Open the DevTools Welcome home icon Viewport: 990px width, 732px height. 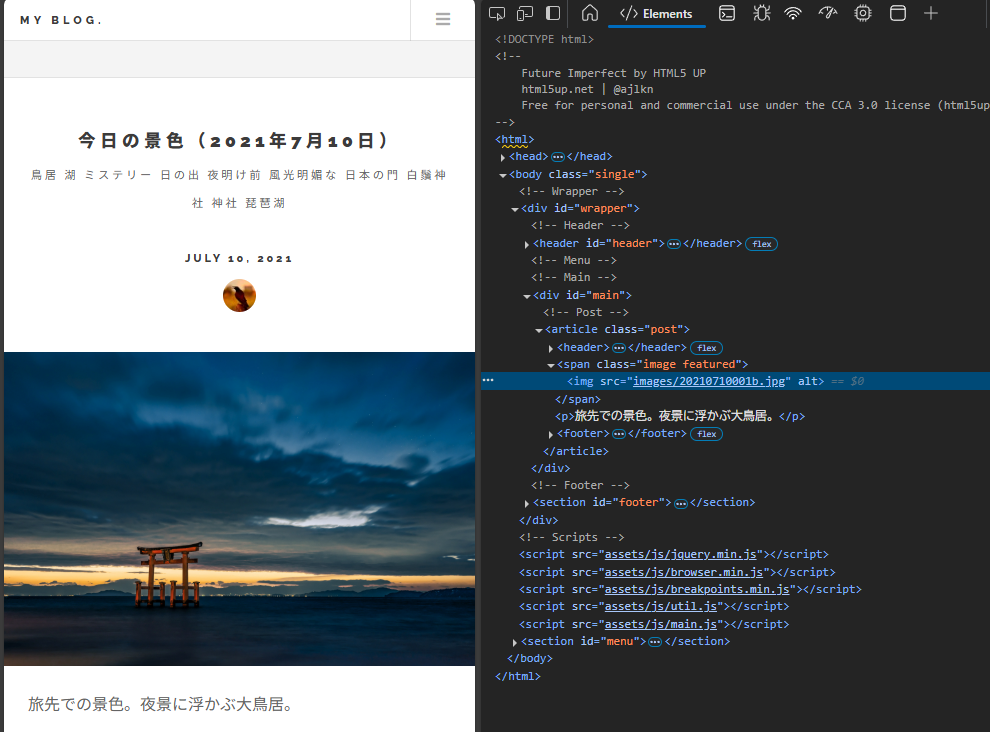pos(590,13)
